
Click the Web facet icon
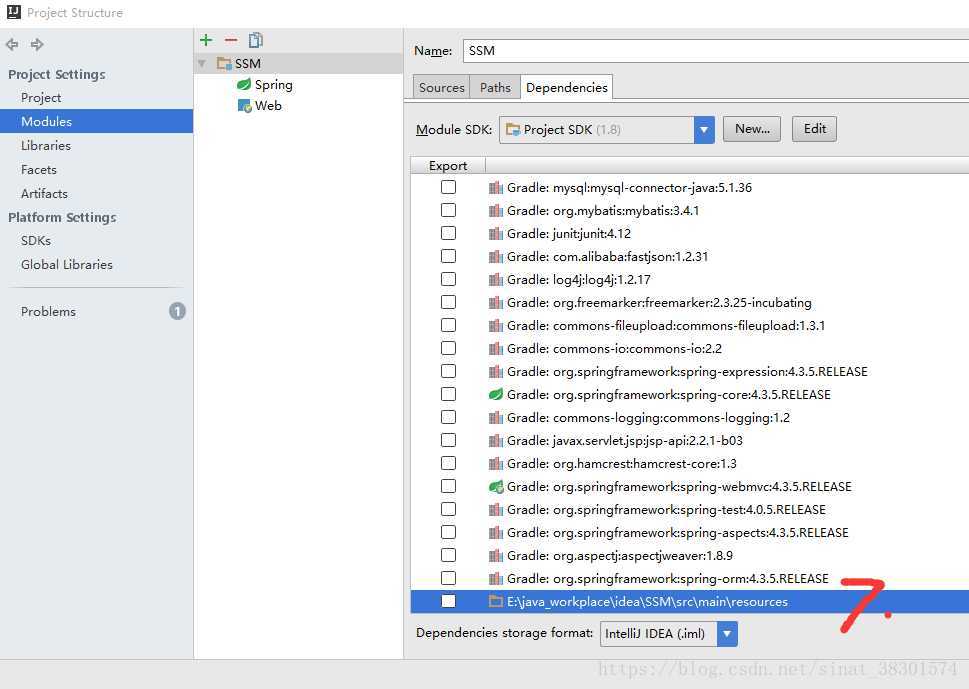pyautogui.click(x=245, y=106)
